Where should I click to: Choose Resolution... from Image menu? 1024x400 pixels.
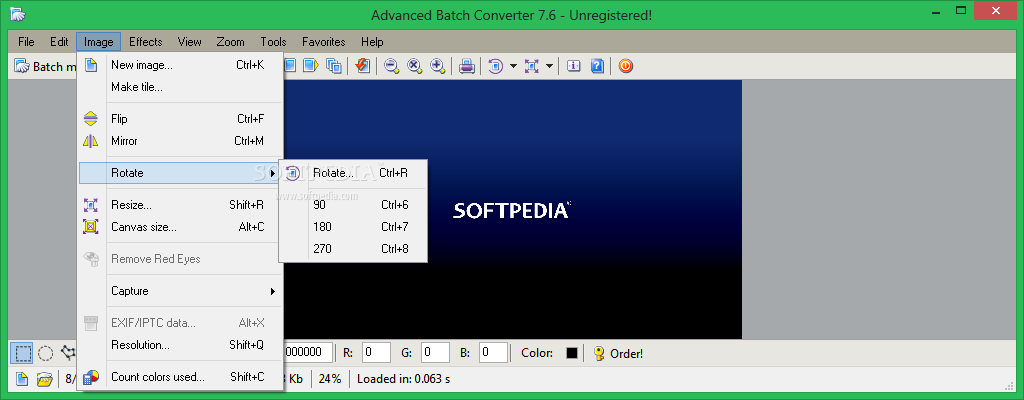180,344
